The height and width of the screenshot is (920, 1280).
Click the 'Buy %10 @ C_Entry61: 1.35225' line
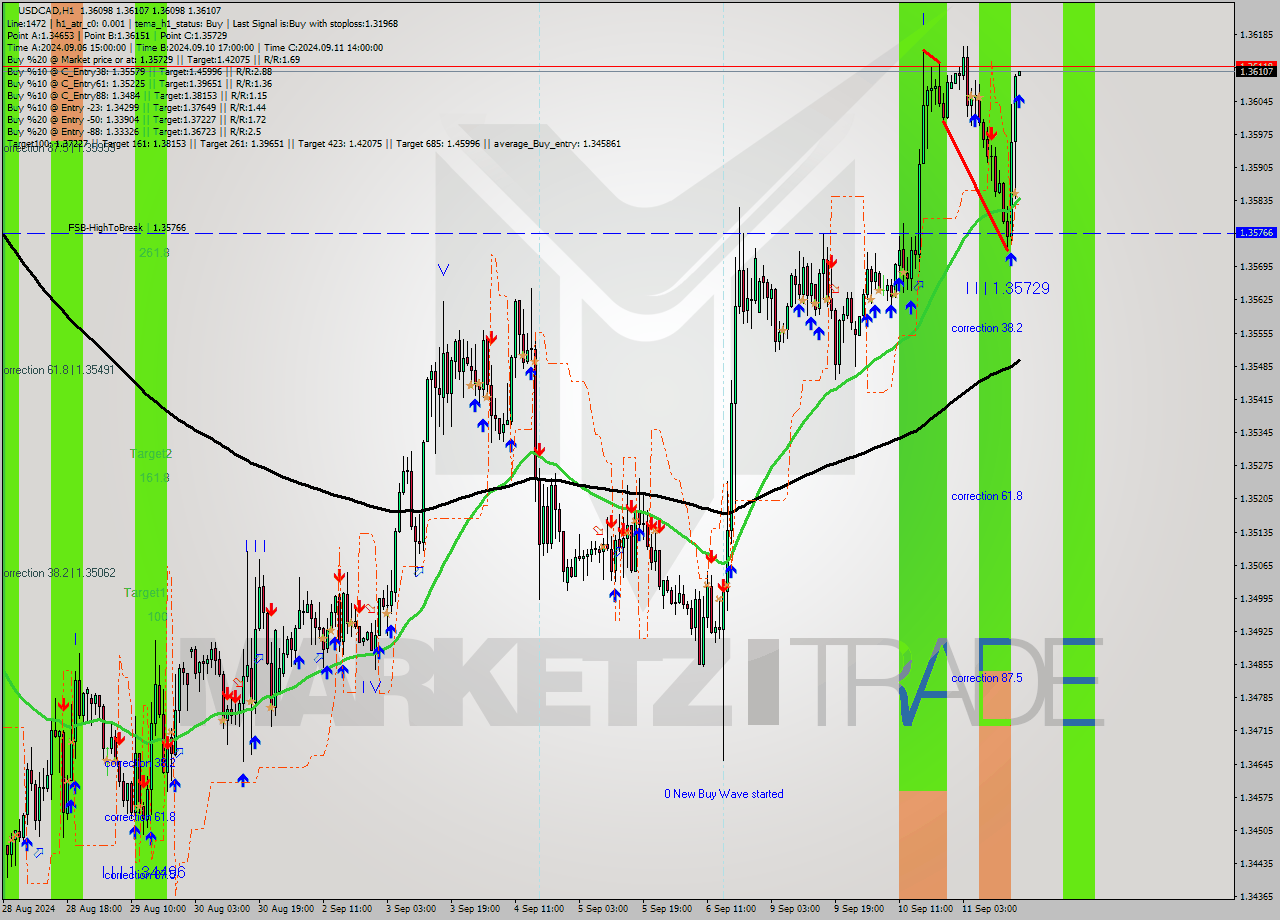(x=139, y=83)
